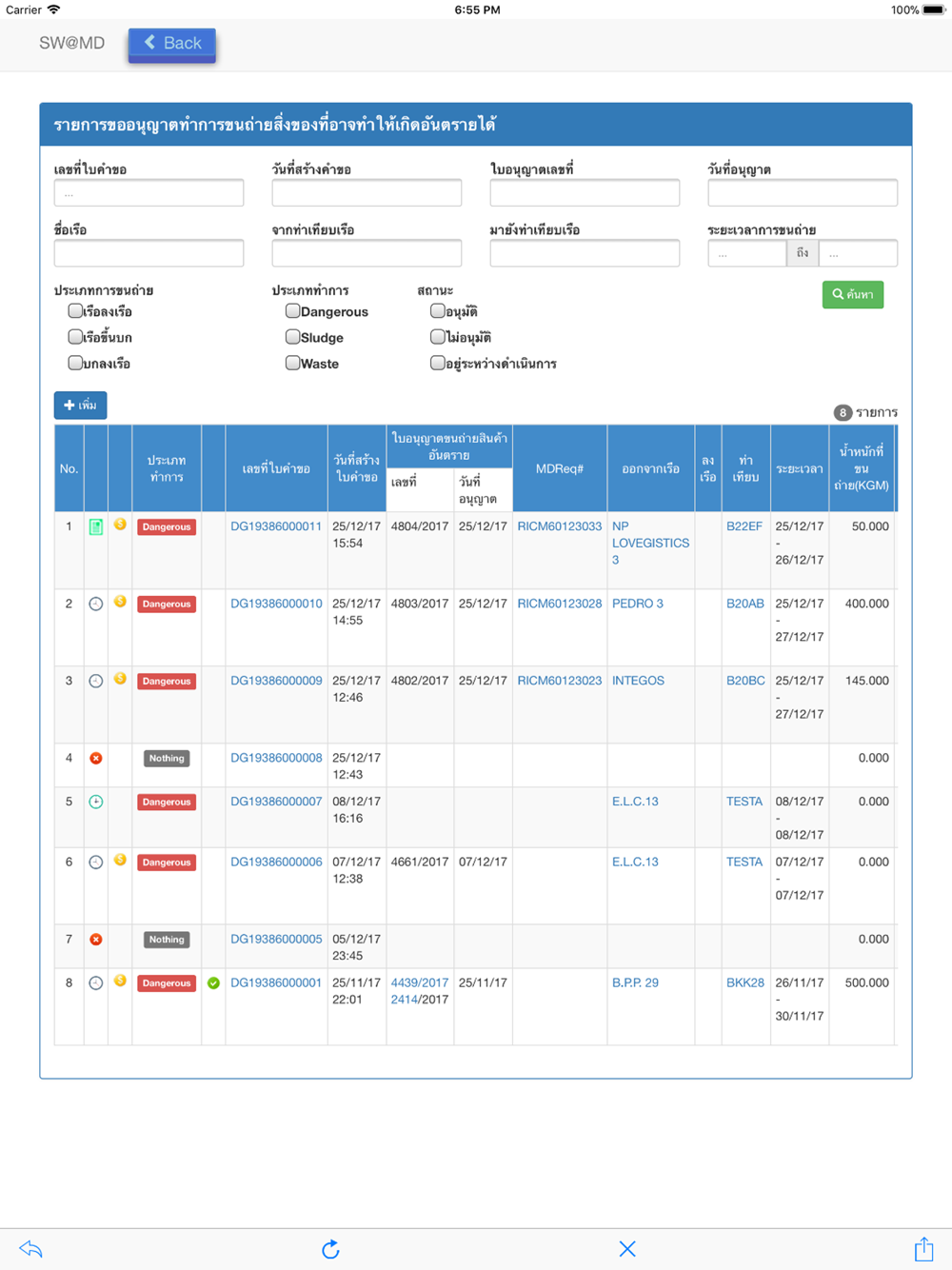
Task: Click clock status icon in row 8
Action: [96, 983]
